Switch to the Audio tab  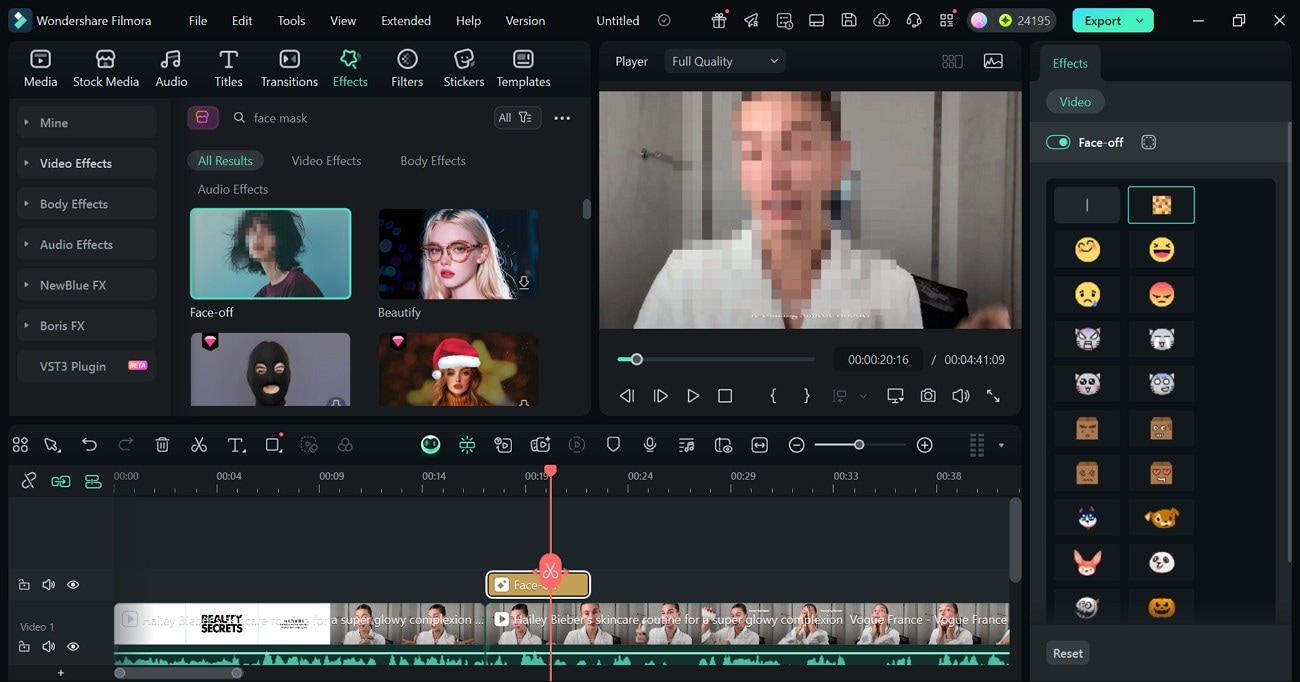coord(171,68)
